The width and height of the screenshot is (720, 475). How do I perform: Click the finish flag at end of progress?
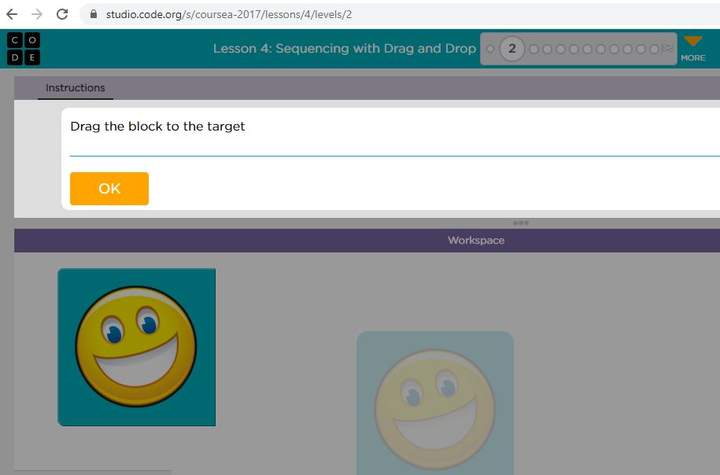(668, 49)
